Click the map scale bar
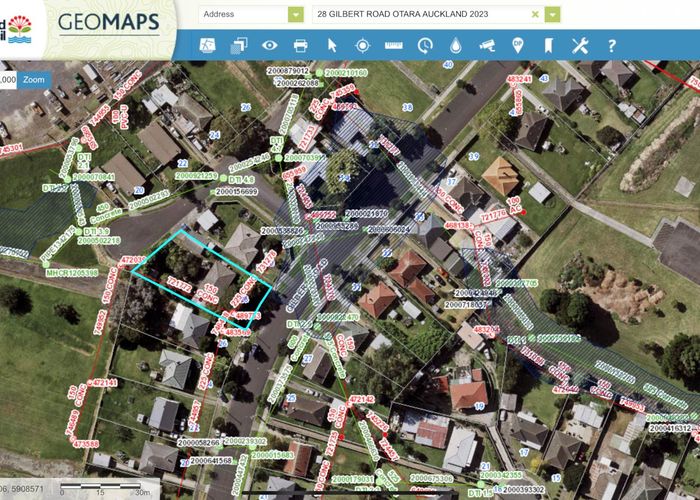This screenshot has height=500, width=700. [102, 487]
